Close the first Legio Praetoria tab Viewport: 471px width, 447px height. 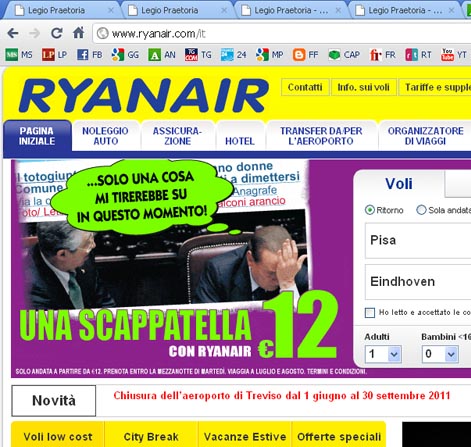111,10
